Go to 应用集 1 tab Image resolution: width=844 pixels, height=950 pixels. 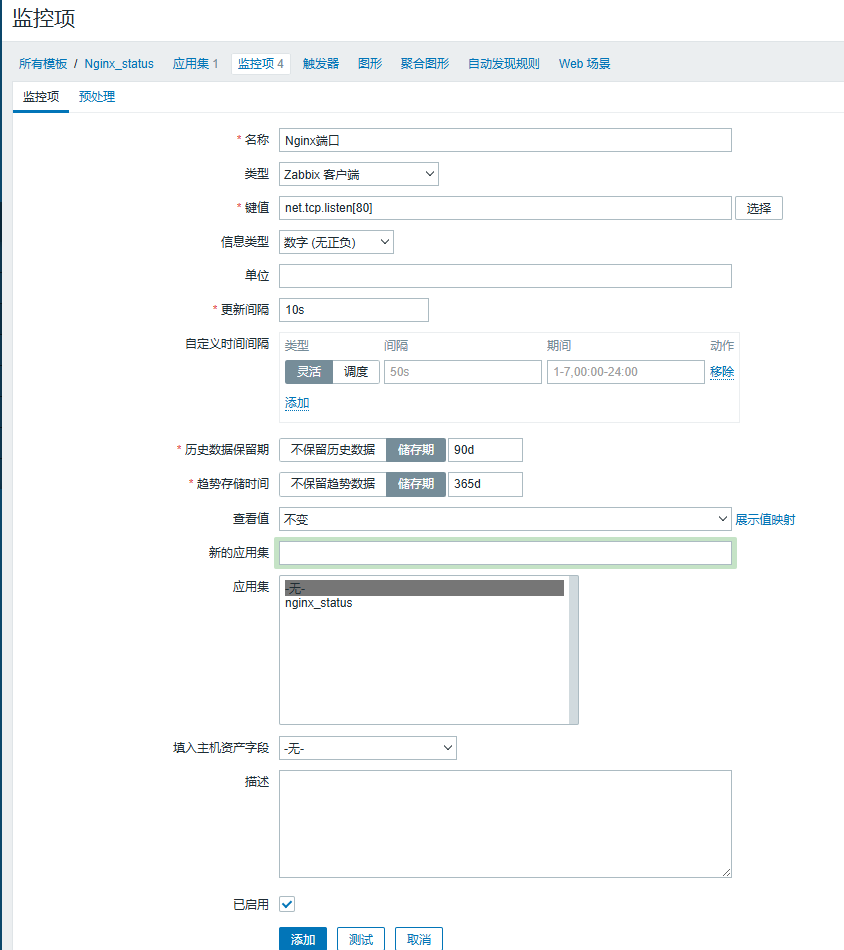[194, 64]
